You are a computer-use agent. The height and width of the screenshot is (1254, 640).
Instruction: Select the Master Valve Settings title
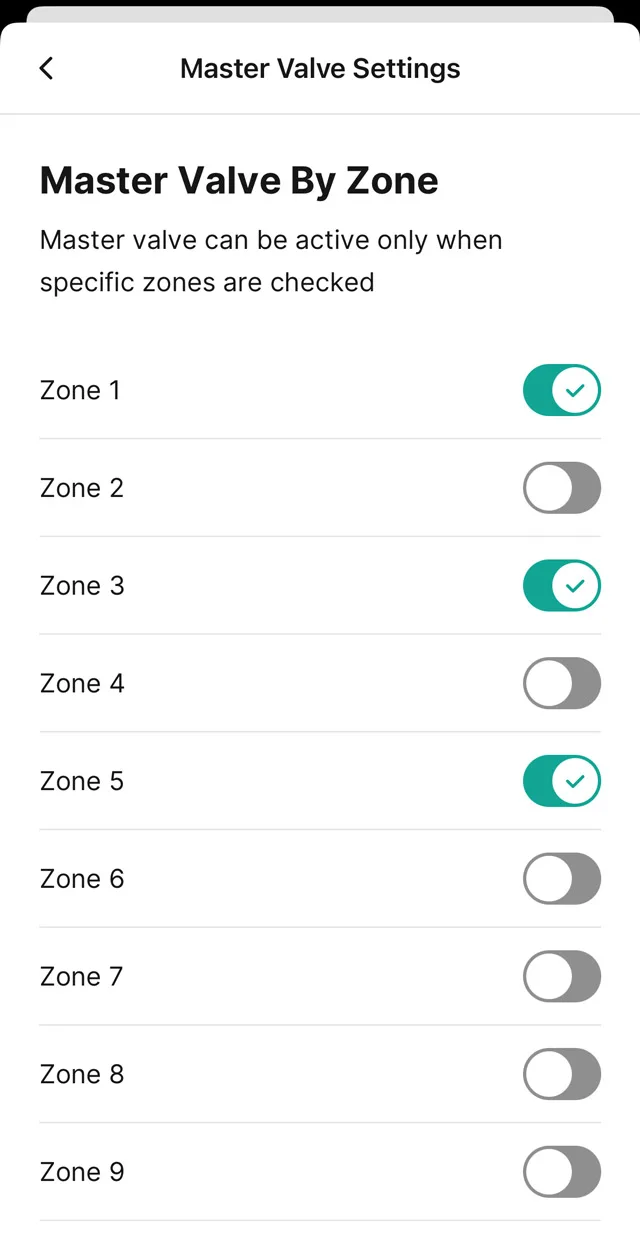(320, 68)
